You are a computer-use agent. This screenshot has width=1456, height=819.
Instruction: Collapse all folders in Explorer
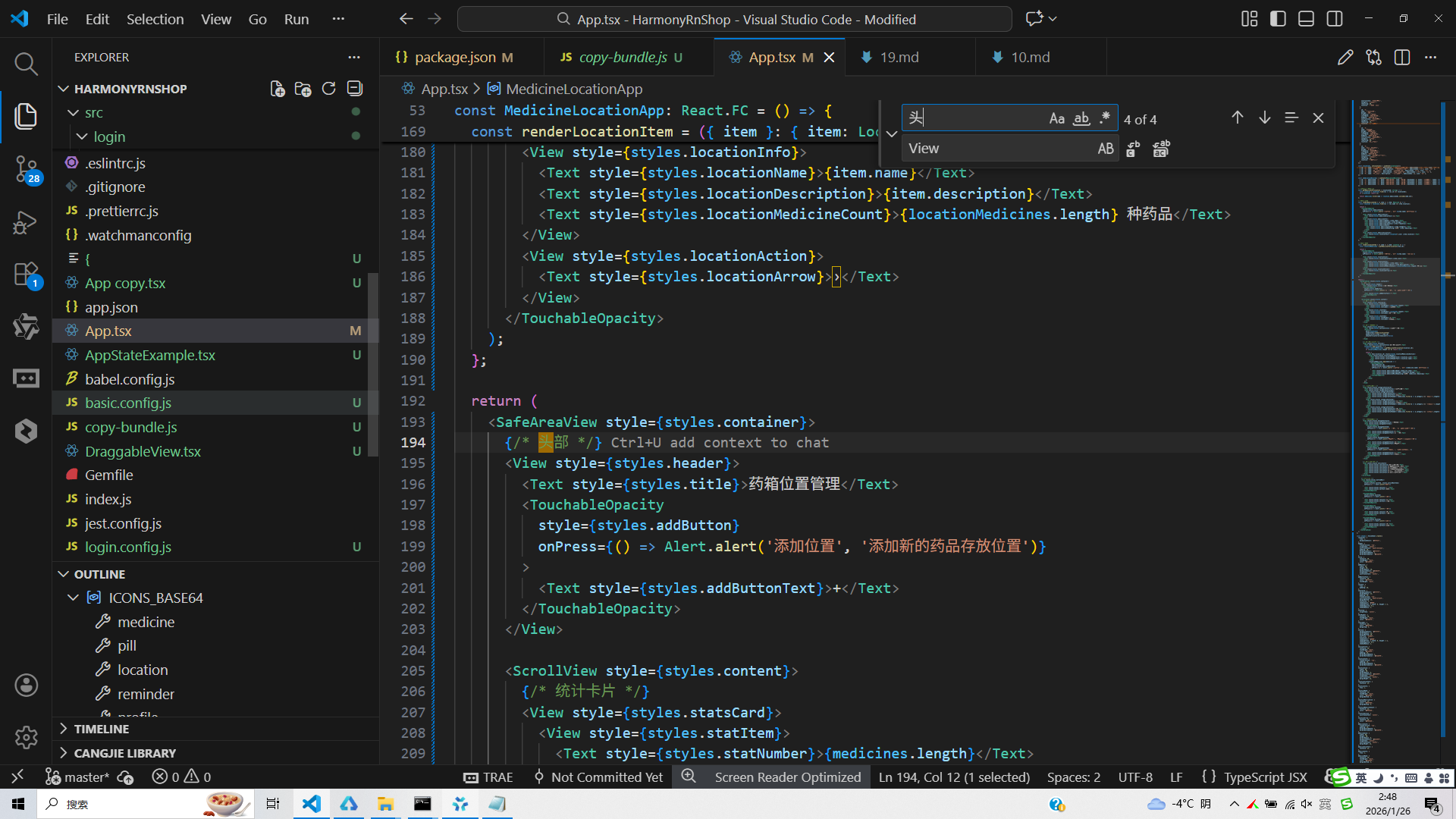click(354, 89)
